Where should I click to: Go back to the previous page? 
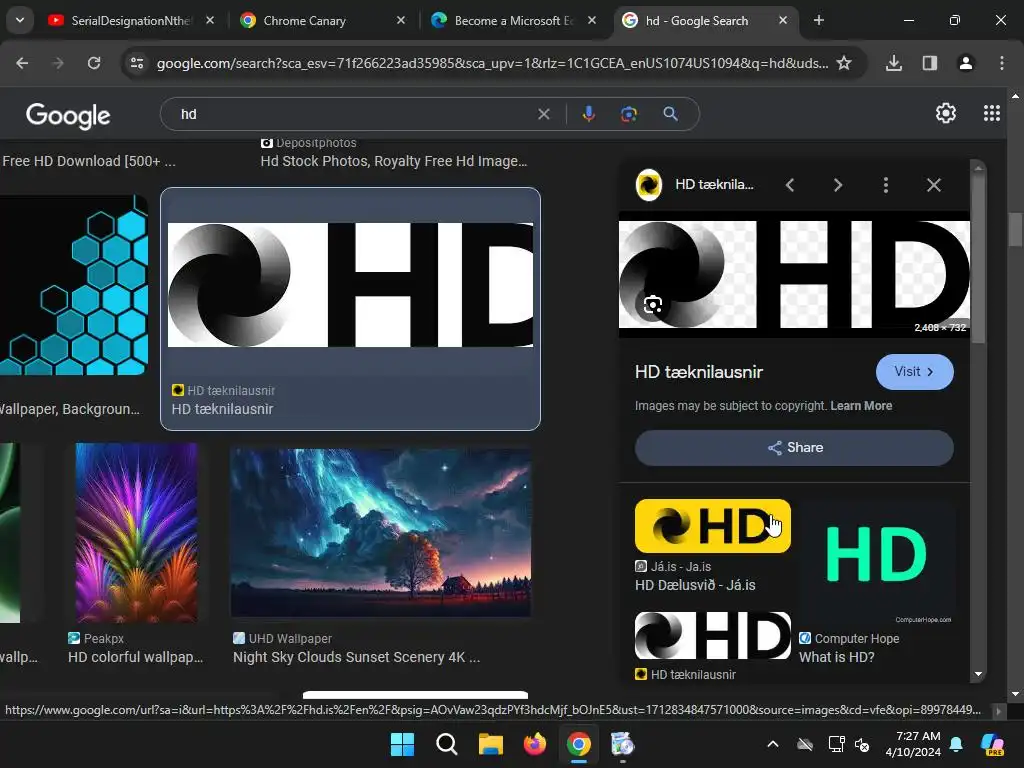pyautogui.click(x=22, y=63)
